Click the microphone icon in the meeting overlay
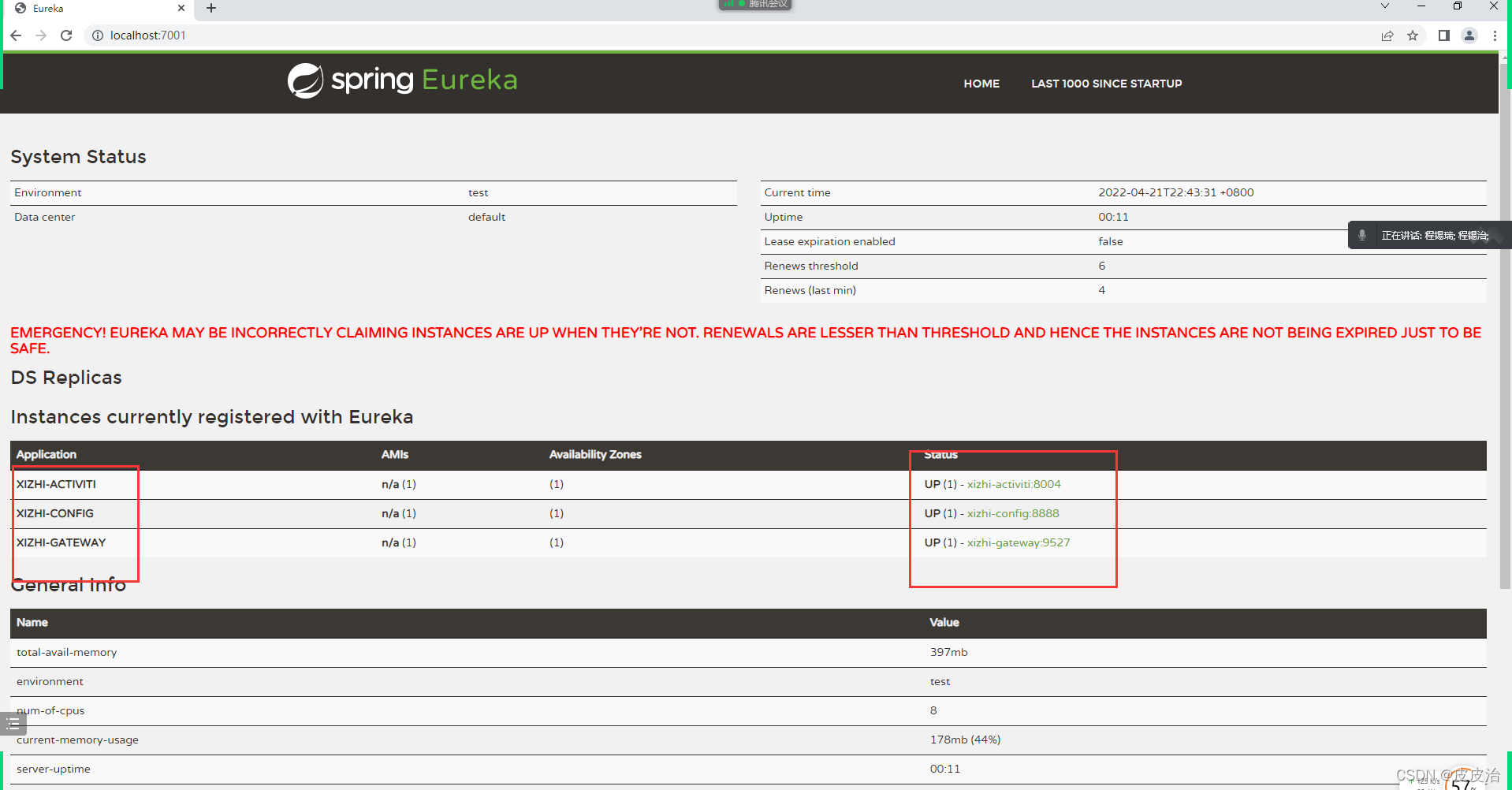This screenshot has width=1512, height=790. [x=1363, y=234]
